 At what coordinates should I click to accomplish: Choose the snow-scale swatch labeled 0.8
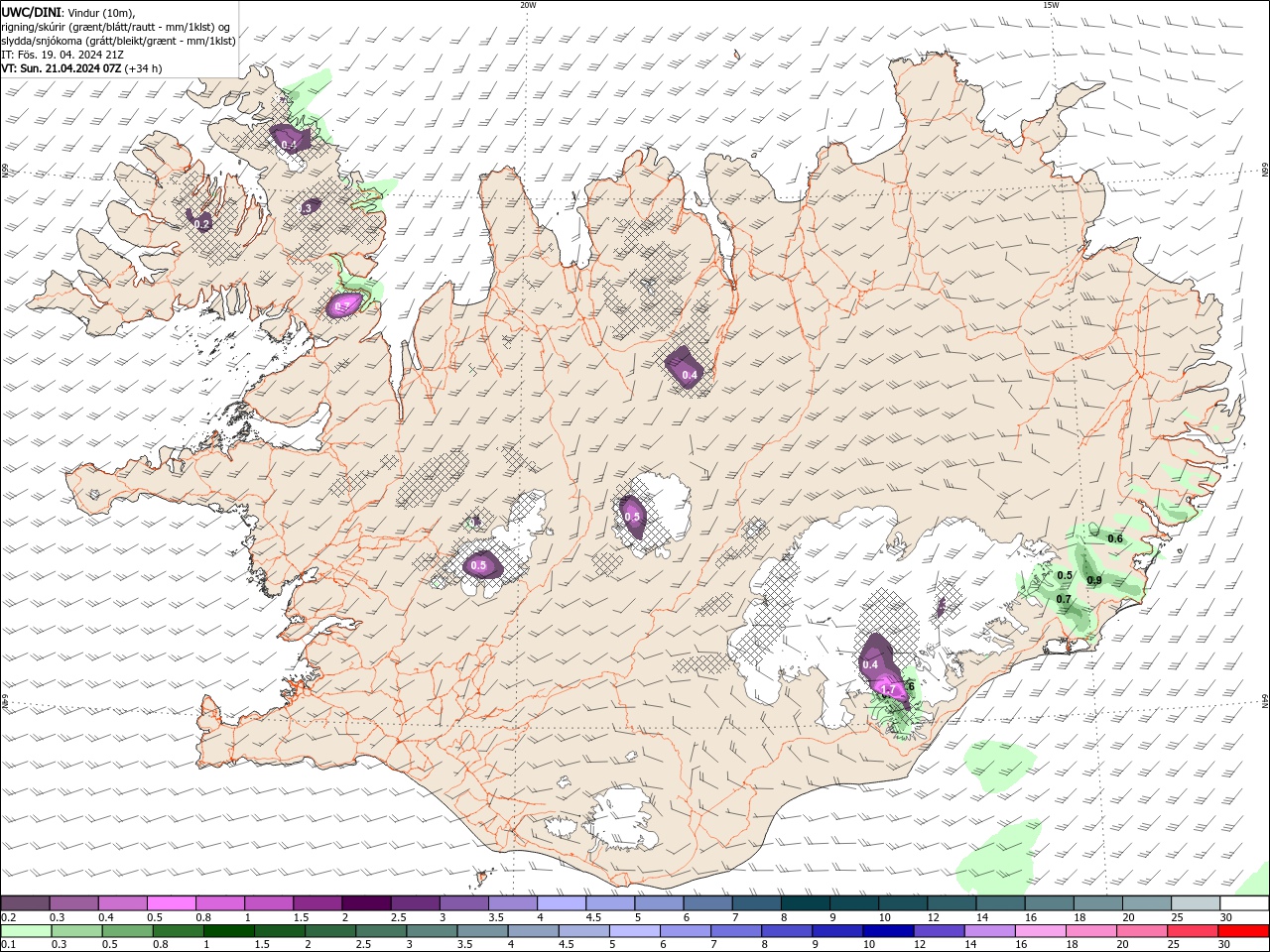219,902
